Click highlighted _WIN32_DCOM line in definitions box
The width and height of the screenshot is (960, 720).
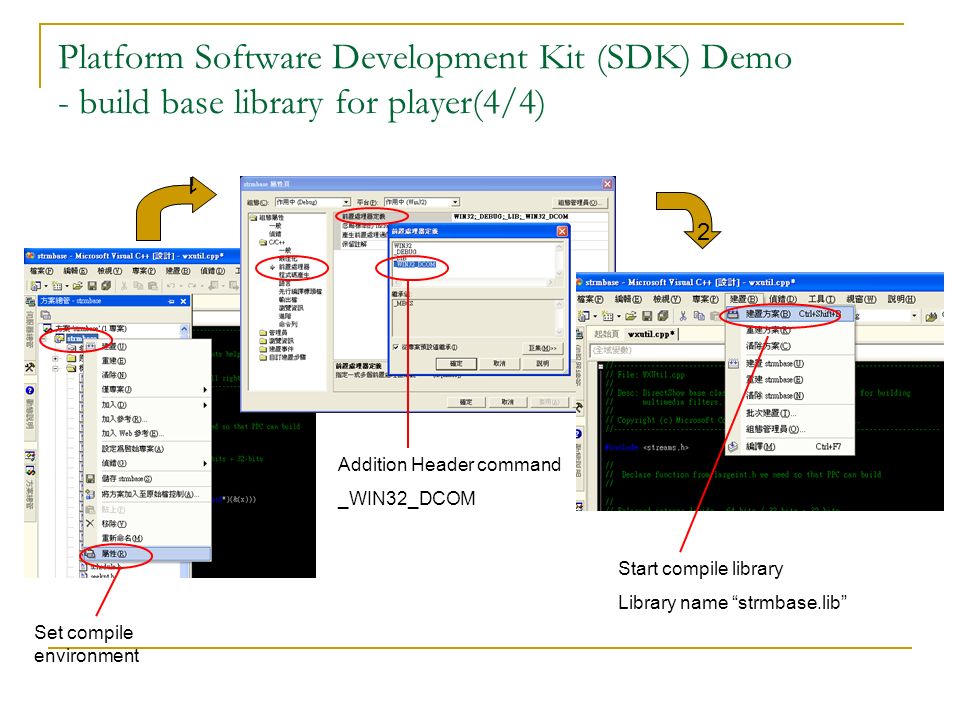(x=416, y=264)
